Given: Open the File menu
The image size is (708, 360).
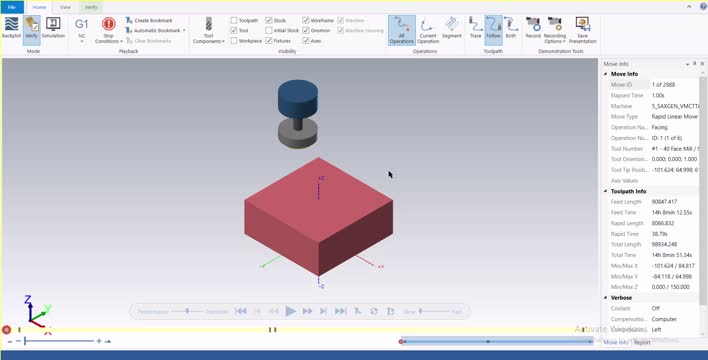Looking at the screenshot, I should 12,7.
